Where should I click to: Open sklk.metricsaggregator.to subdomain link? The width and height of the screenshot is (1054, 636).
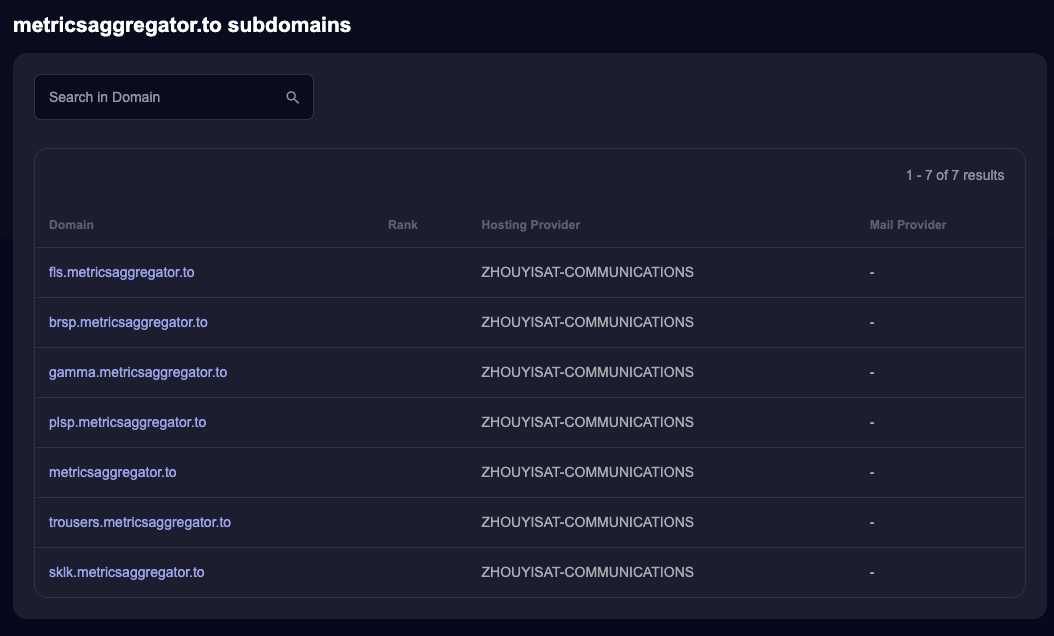(126, 572)
